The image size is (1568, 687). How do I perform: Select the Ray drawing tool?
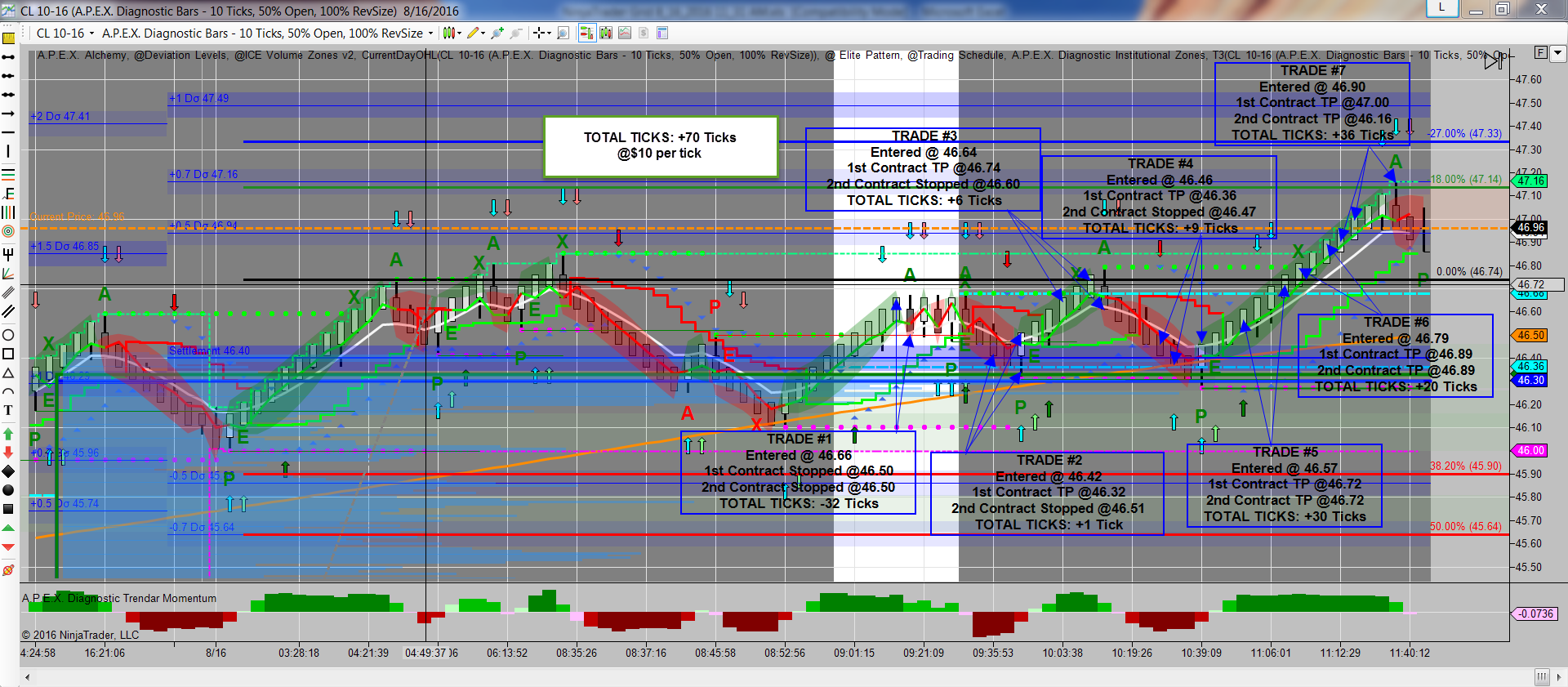point(8,76)
